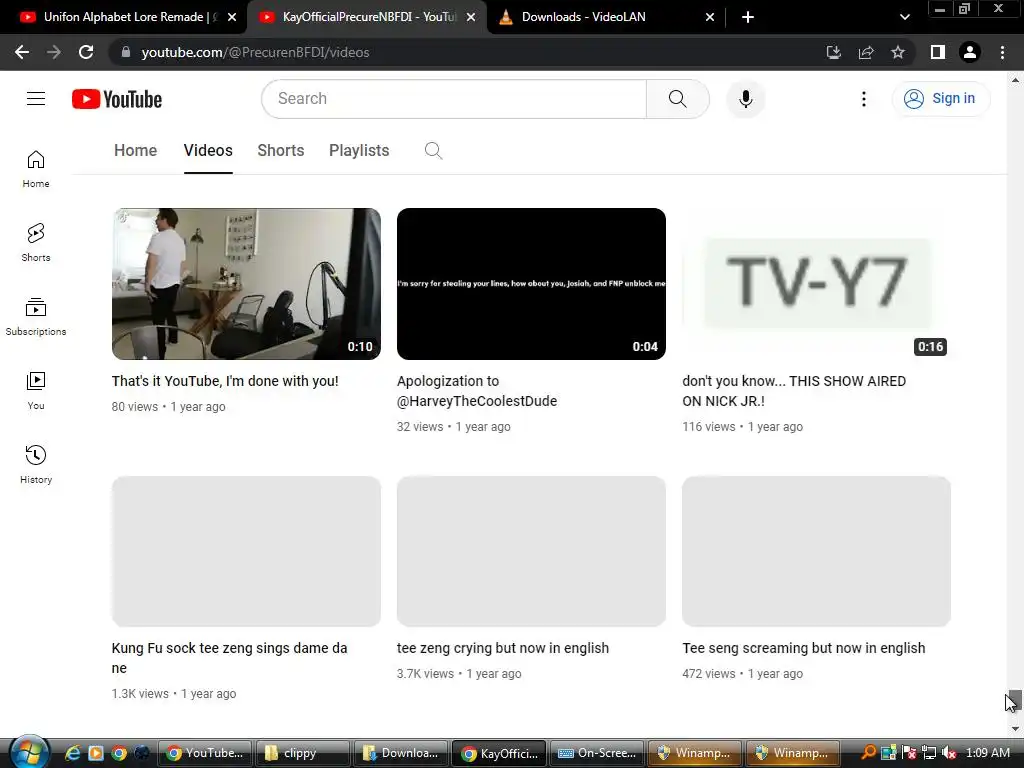Open Shorts in the left sidebar
Viewport: 1024px width, 768px height.
[x=36, y=243]
